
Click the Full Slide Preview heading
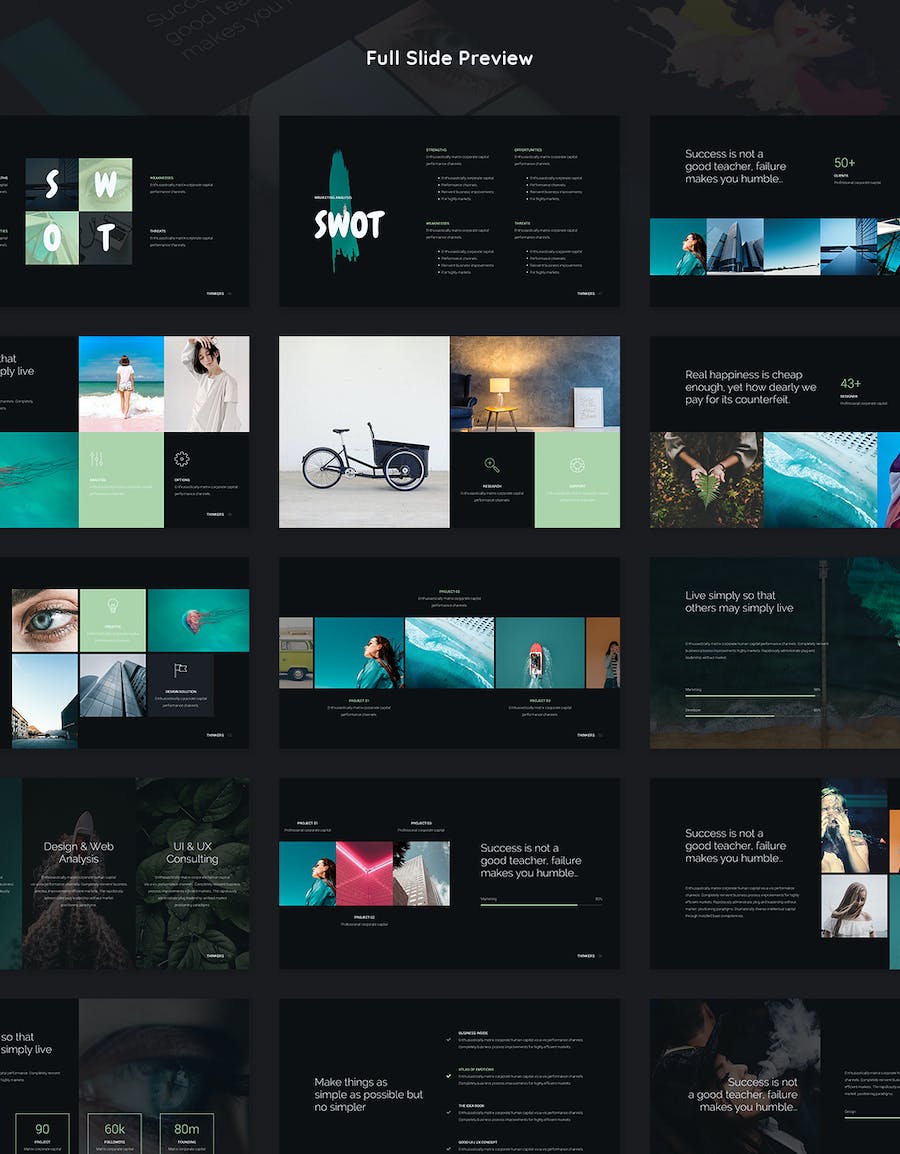(x=449, y=58)
